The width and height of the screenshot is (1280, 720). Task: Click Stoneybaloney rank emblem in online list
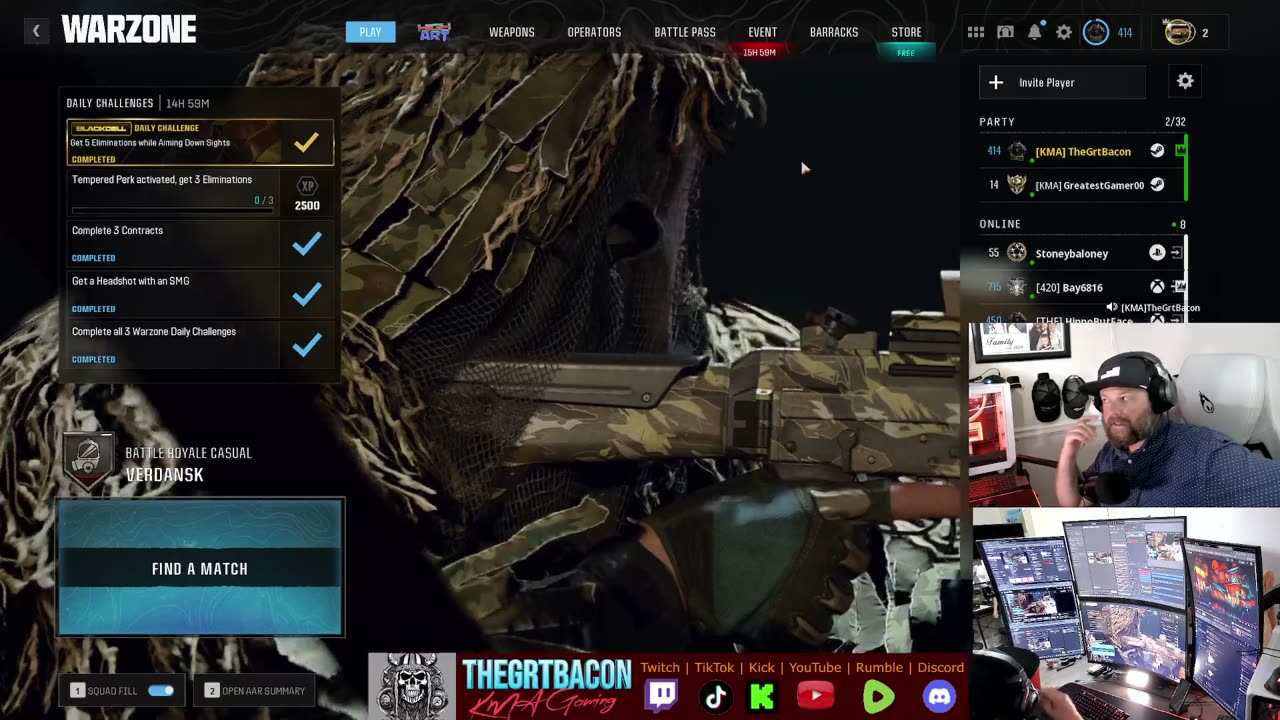click(1017, 253)
